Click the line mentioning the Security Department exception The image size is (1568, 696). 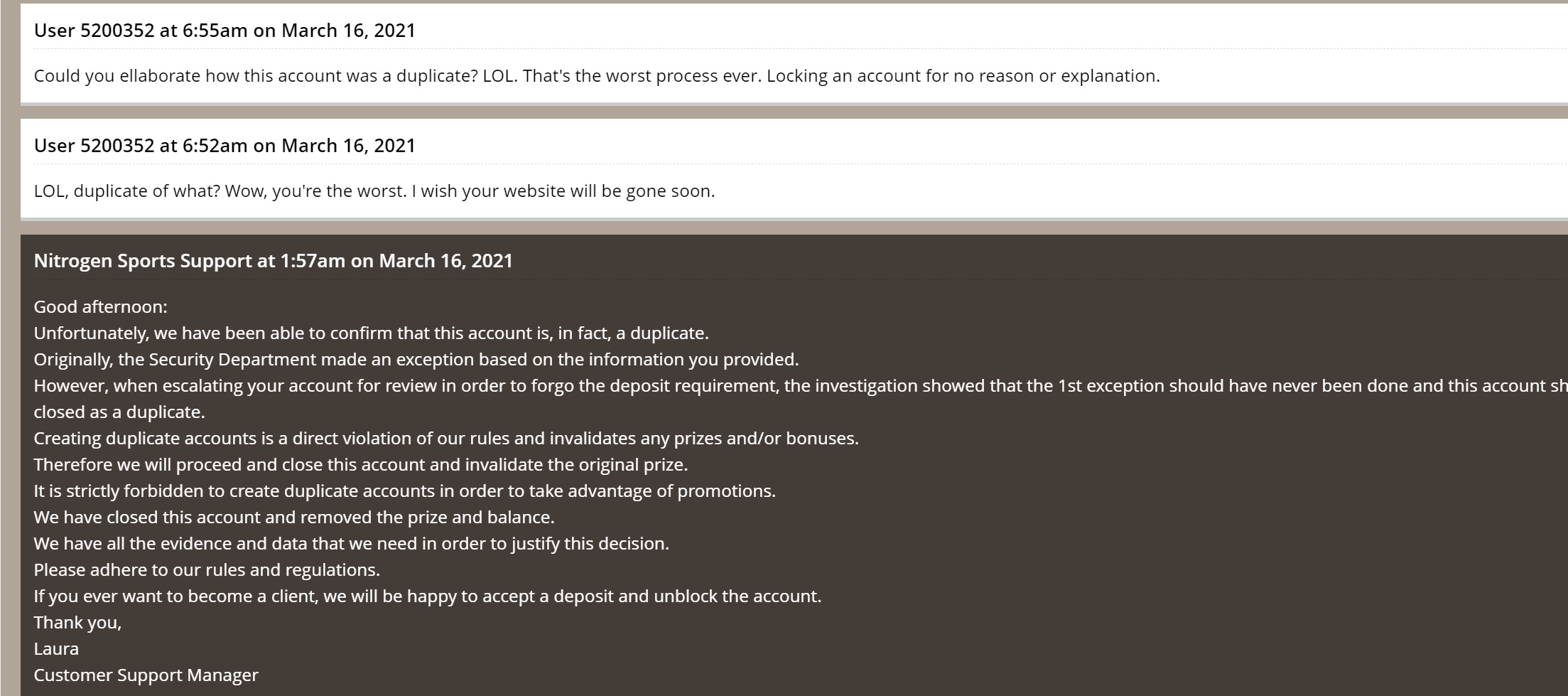(x=416, y=360)
